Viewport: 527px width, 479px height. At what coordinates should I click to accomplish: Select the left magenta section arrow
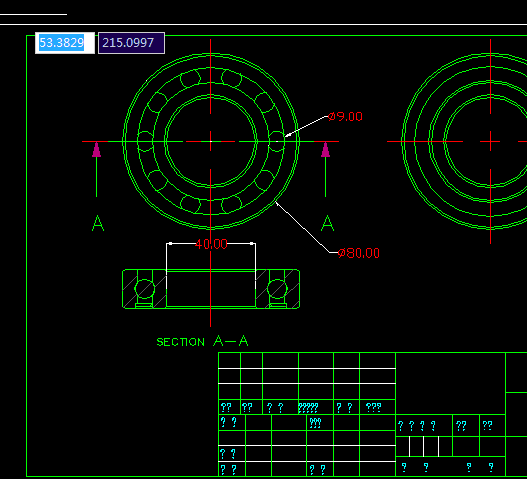pos(96,150)
